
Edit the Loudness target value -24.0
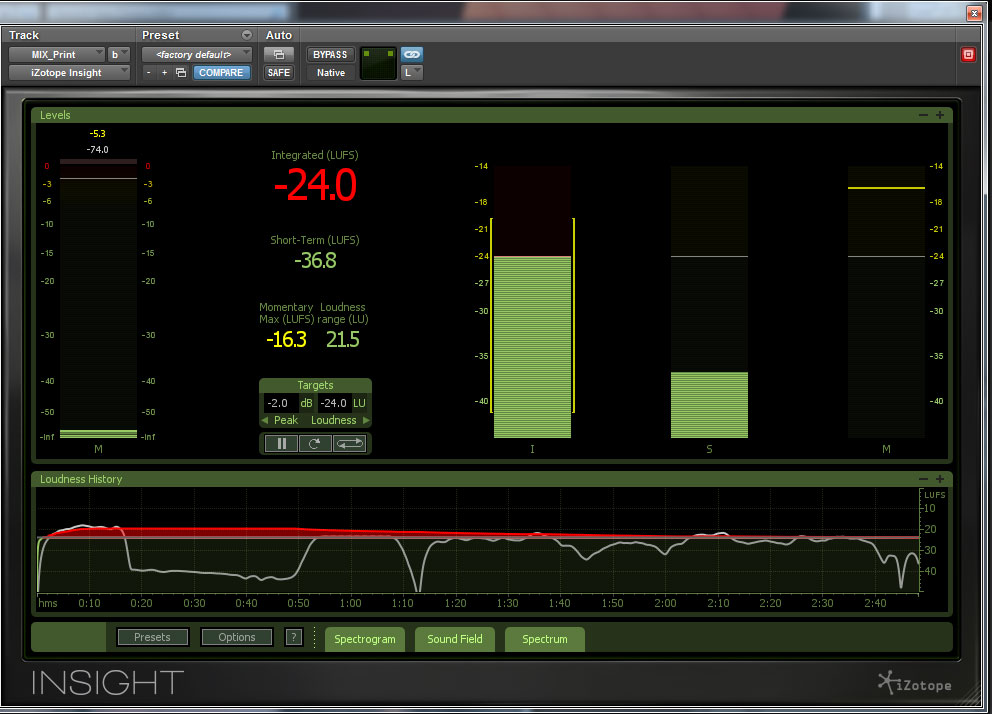click(333, 403)
